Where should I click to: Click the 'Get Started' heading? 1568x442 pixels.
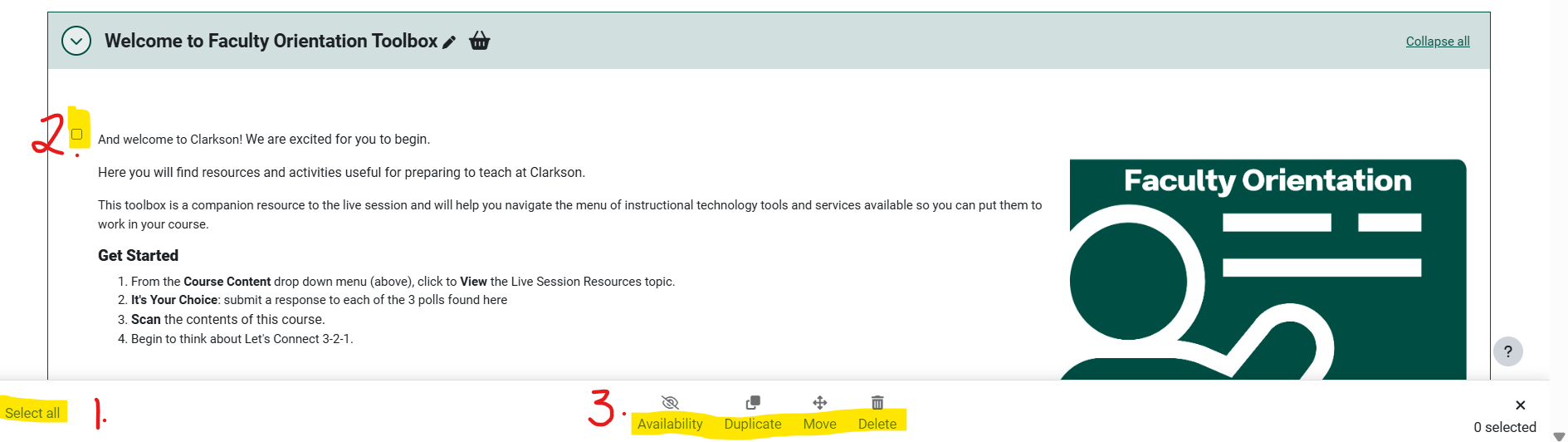click(138, 256)
